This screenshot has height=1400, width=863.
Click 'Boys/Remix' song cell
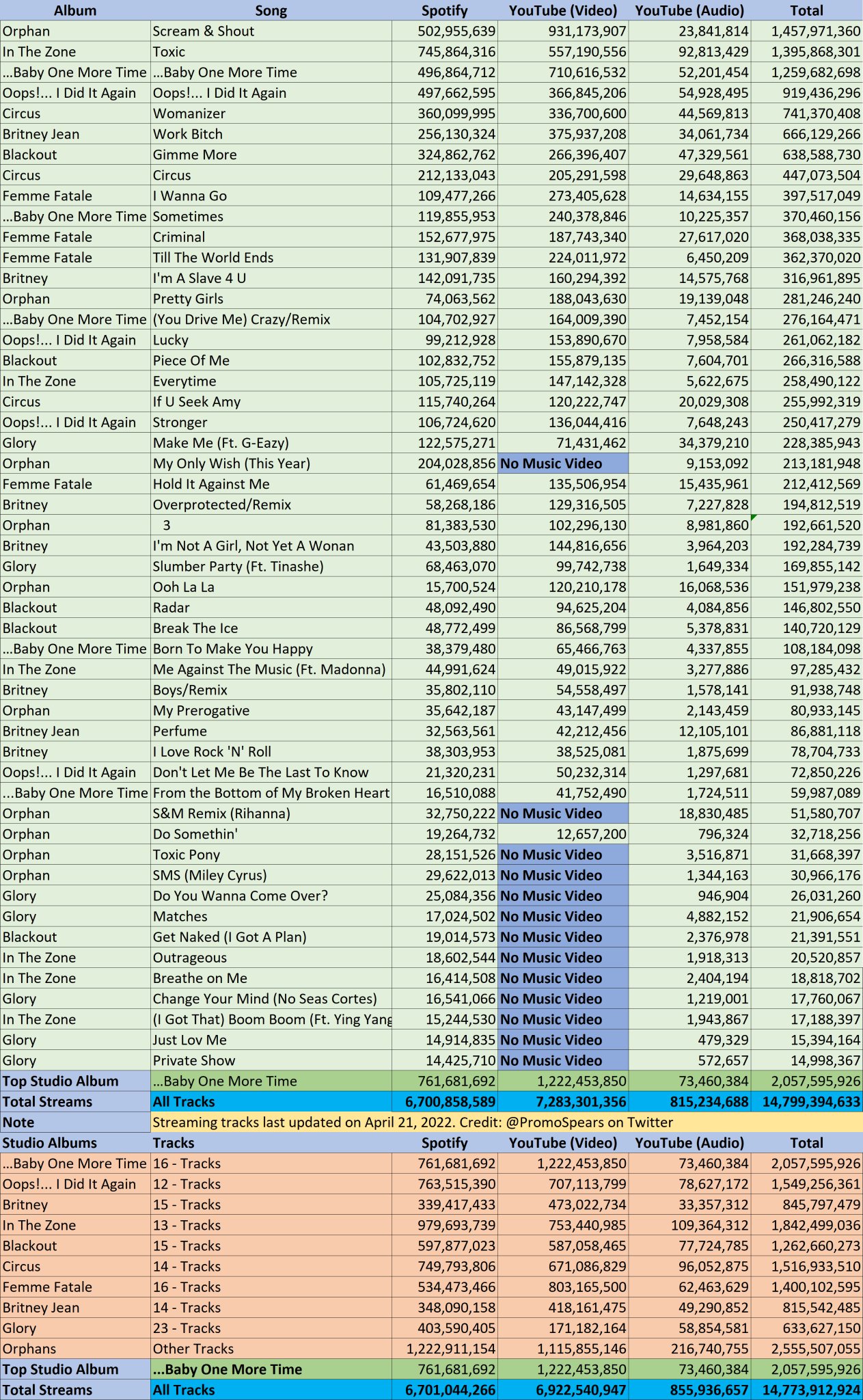tap(271, 690)
